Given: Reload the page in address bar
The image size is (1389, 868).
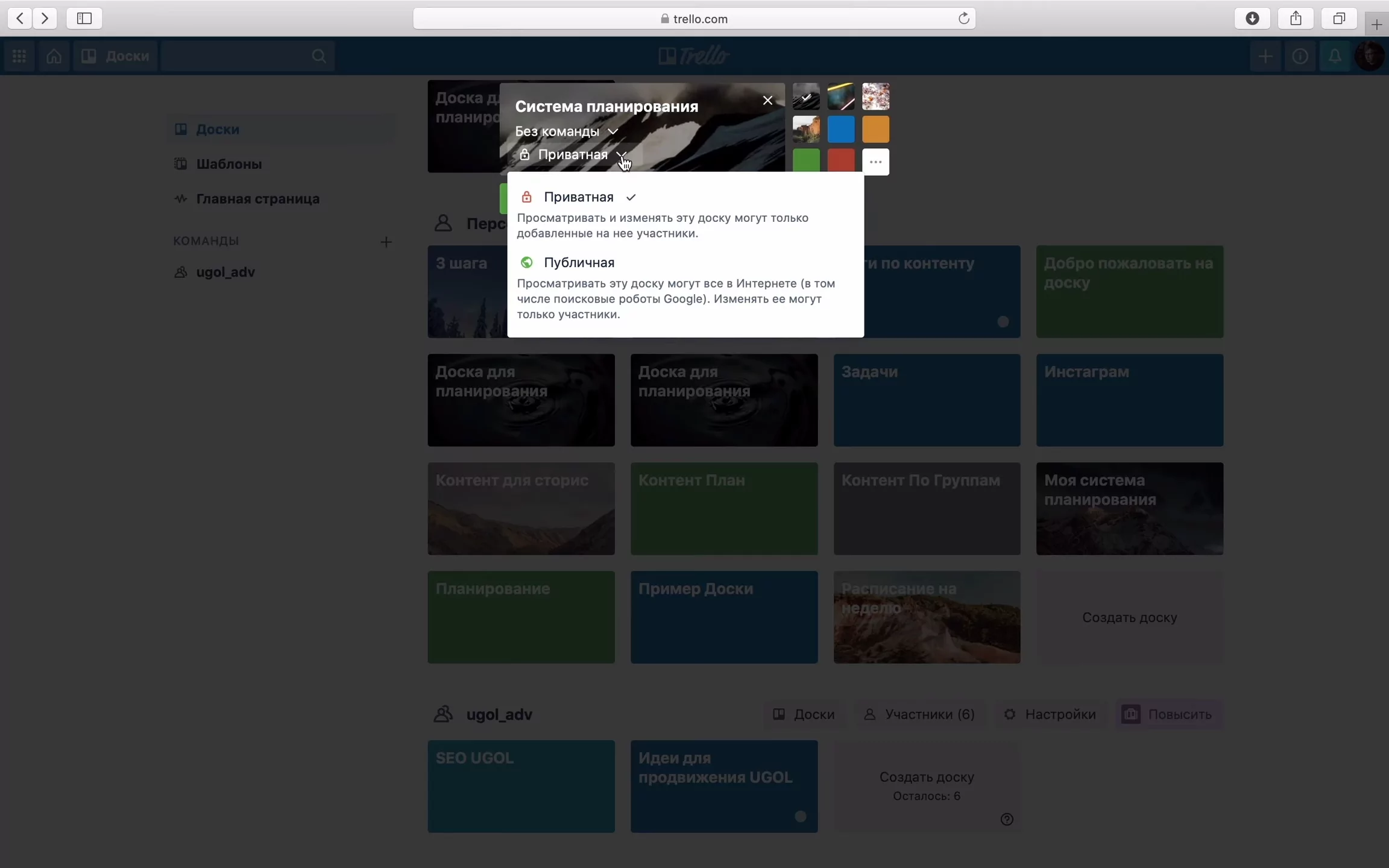Looking at the screenshot, I should pos(963,19).
